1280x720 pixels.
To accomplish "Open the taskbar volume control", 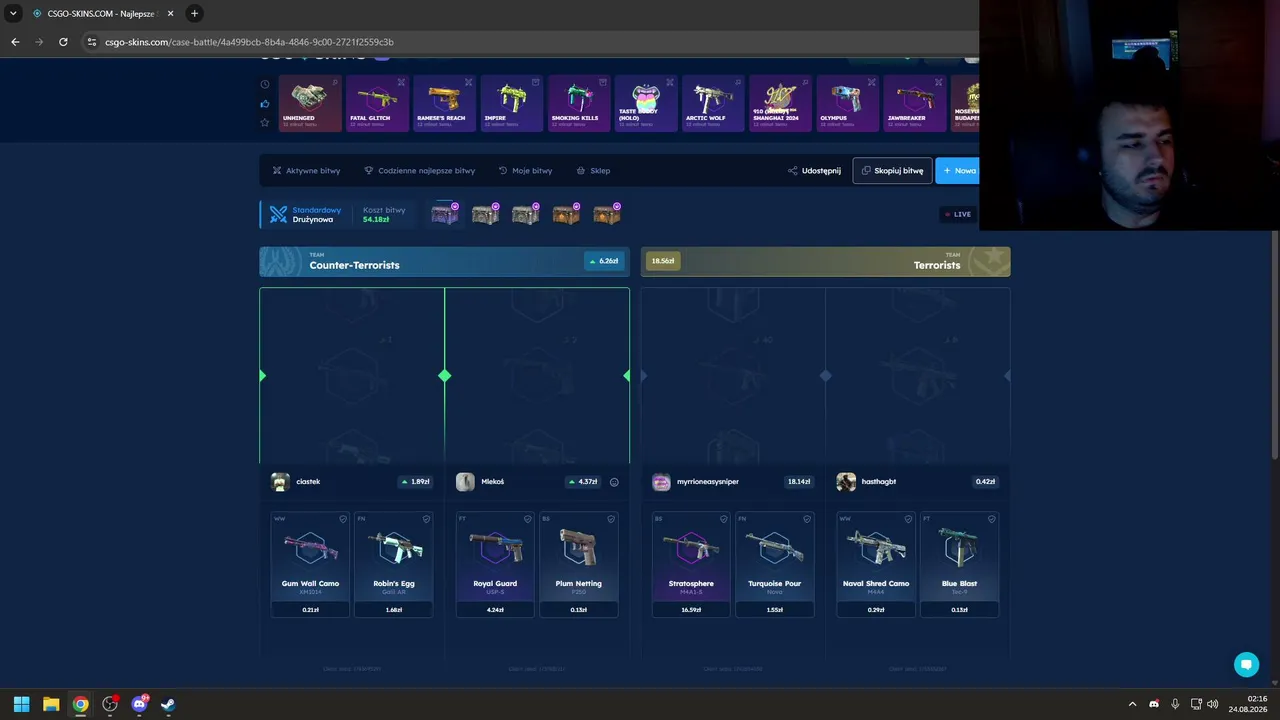I will click(1213, 704).
